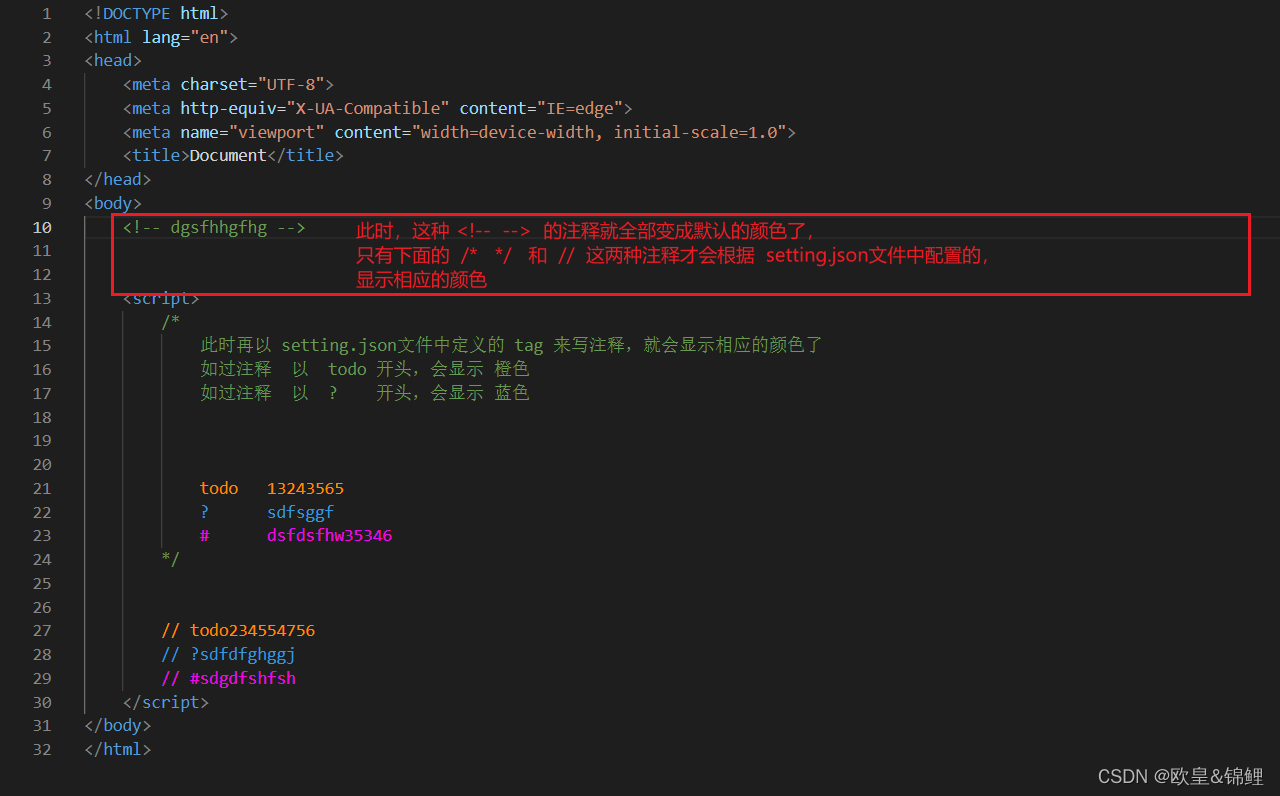Select the "X-UA-Compatible" attribute value

coord(368,108)
